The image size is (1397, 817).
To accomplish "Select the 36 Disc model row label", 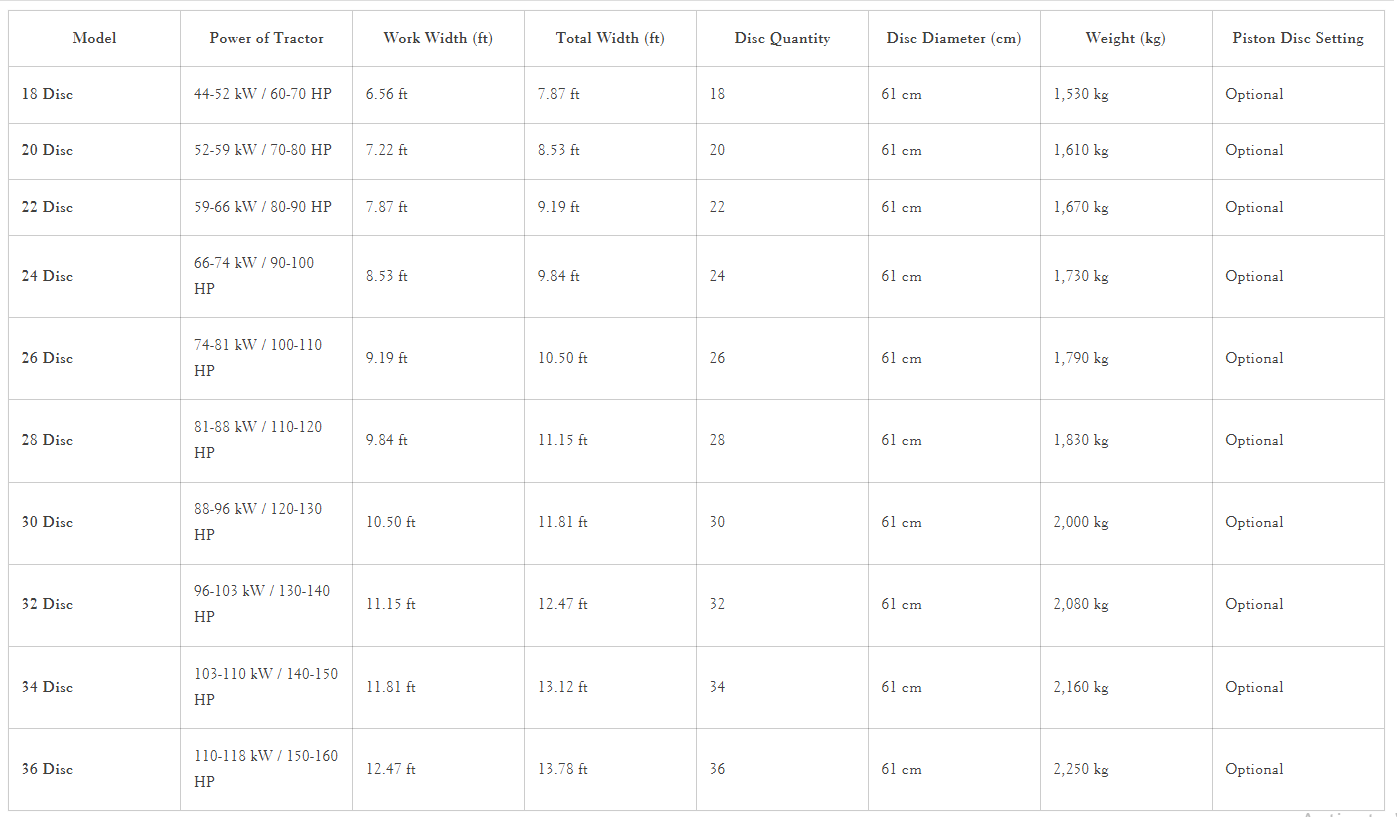I will (47, 769).
